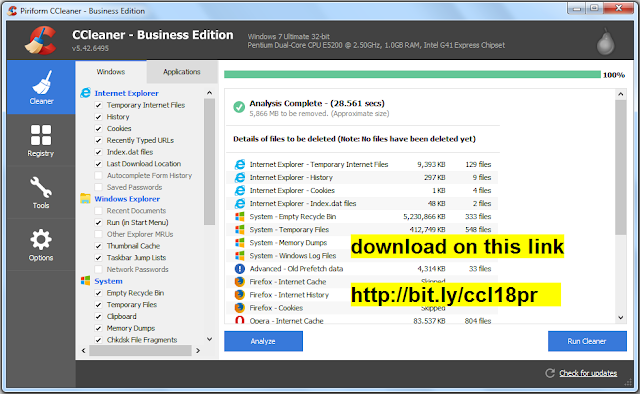Click the Analyze button
The height and width of the screenshot is (394, 640).
tap(263, 341)
